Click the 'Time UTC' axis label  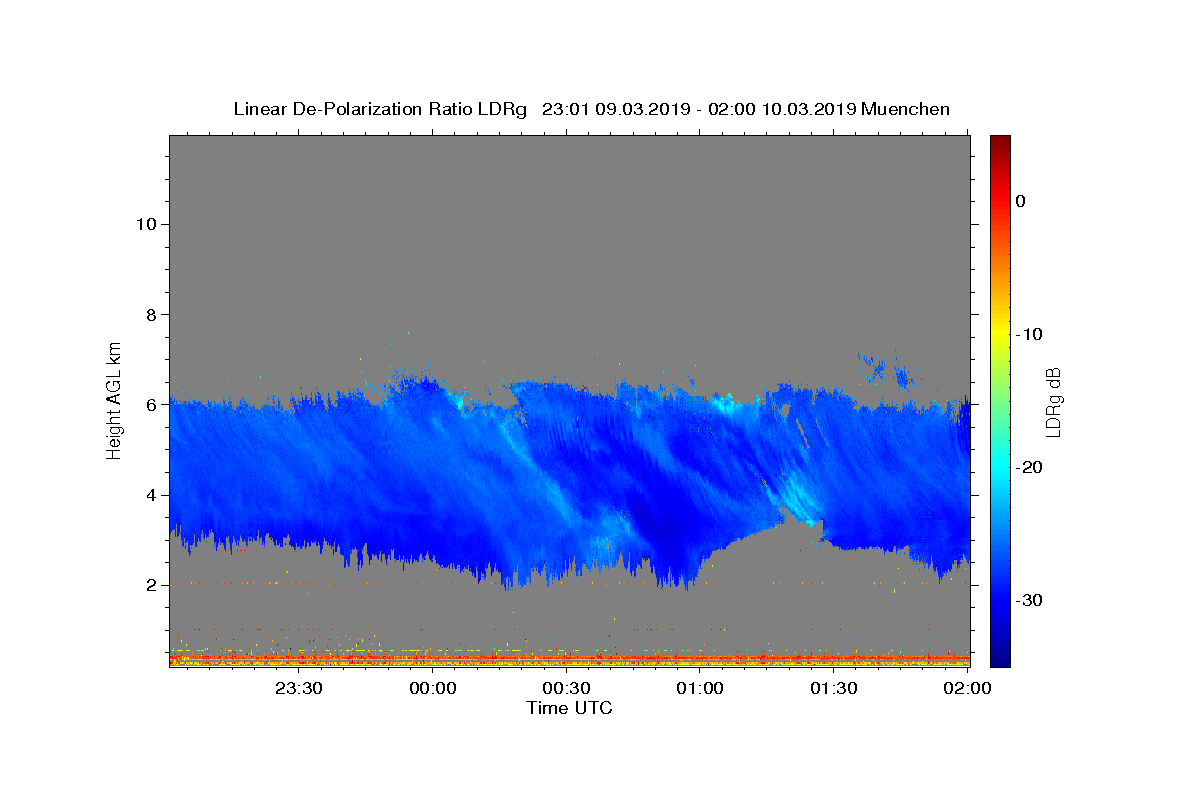[x=569, y=708]
